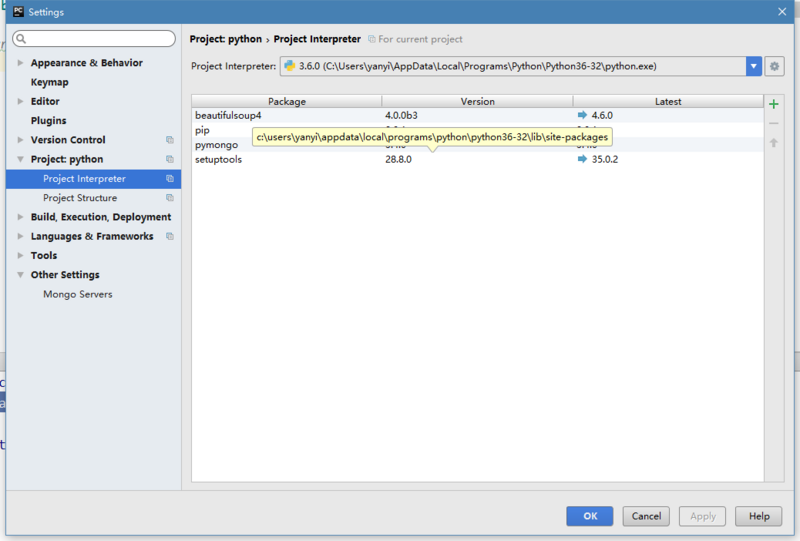Sort by Version column header
Viewport: 800px width, 541px height.
(x=478, y=101)
